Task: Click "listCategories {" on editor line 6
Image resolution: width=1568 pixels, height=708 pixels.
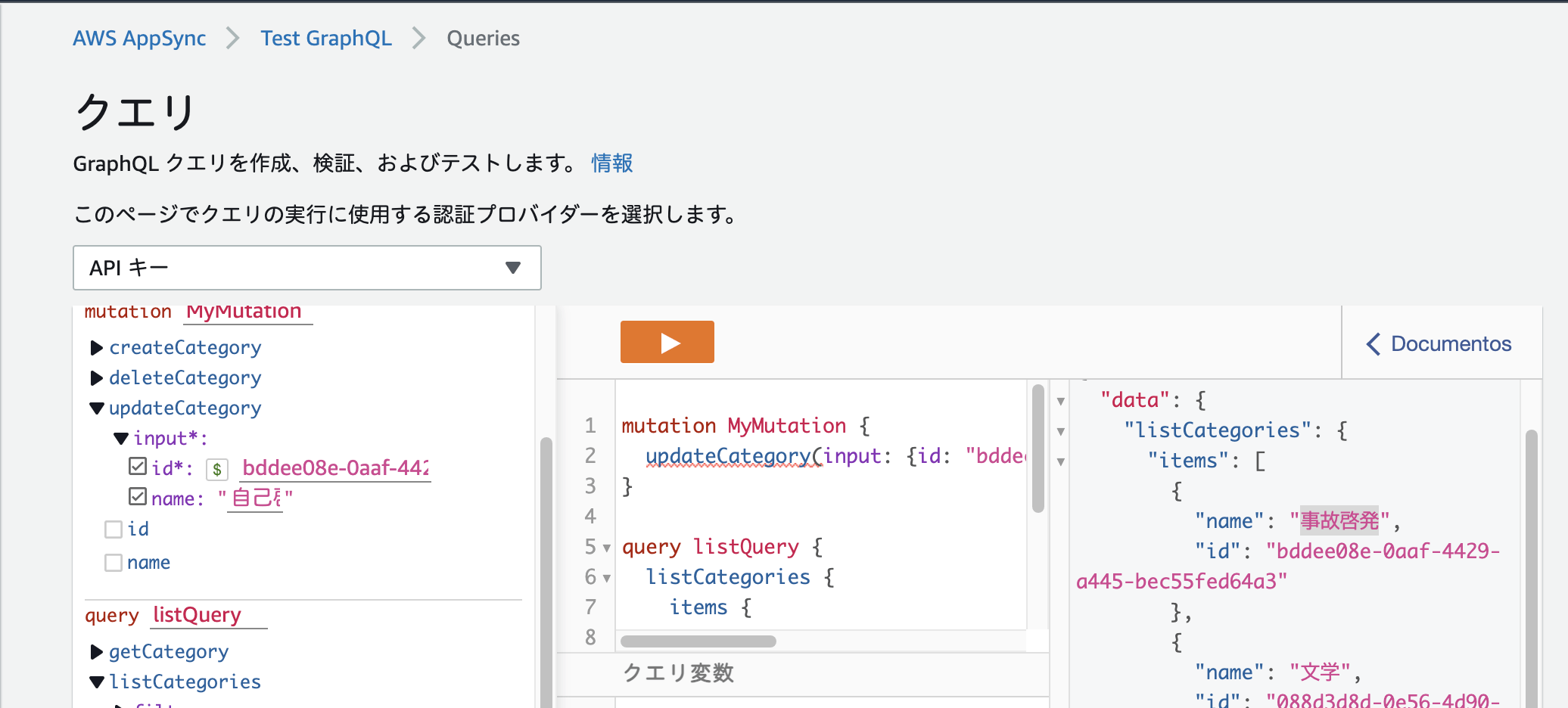Action: (x=739, y=577)
